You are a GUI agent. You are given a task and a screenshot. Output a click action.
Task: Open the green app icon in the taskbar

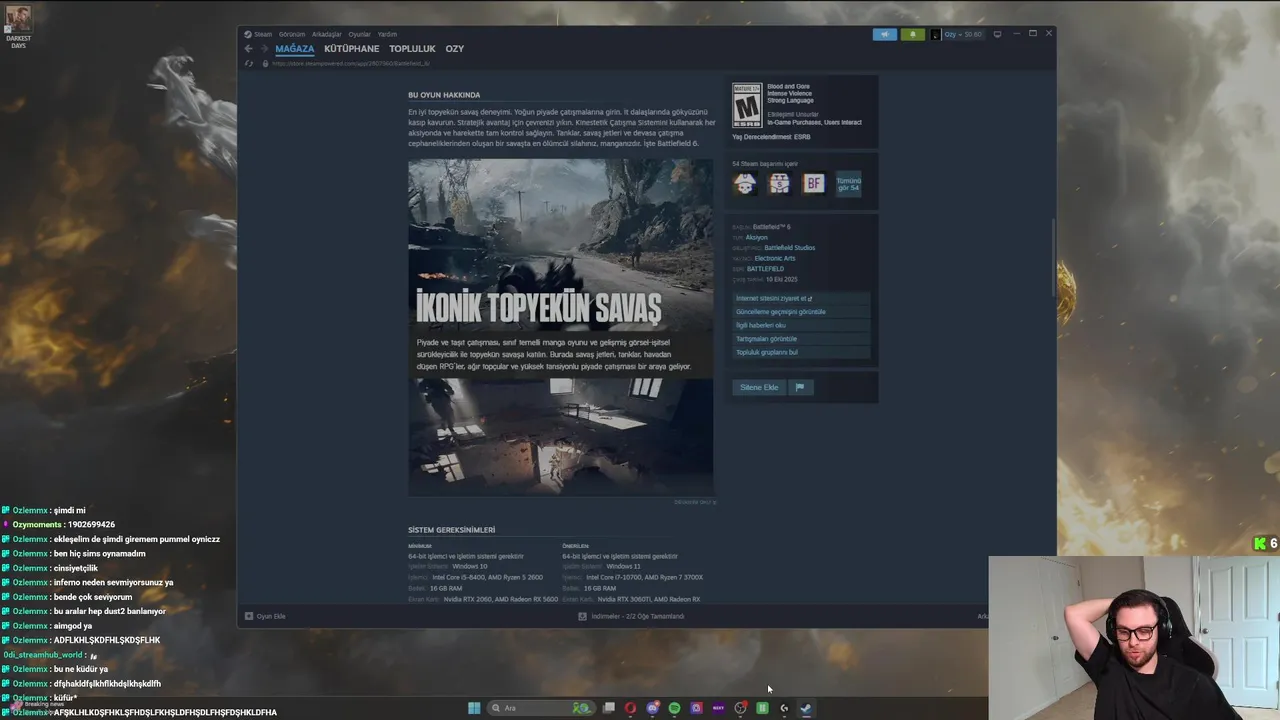click(762, 708)
